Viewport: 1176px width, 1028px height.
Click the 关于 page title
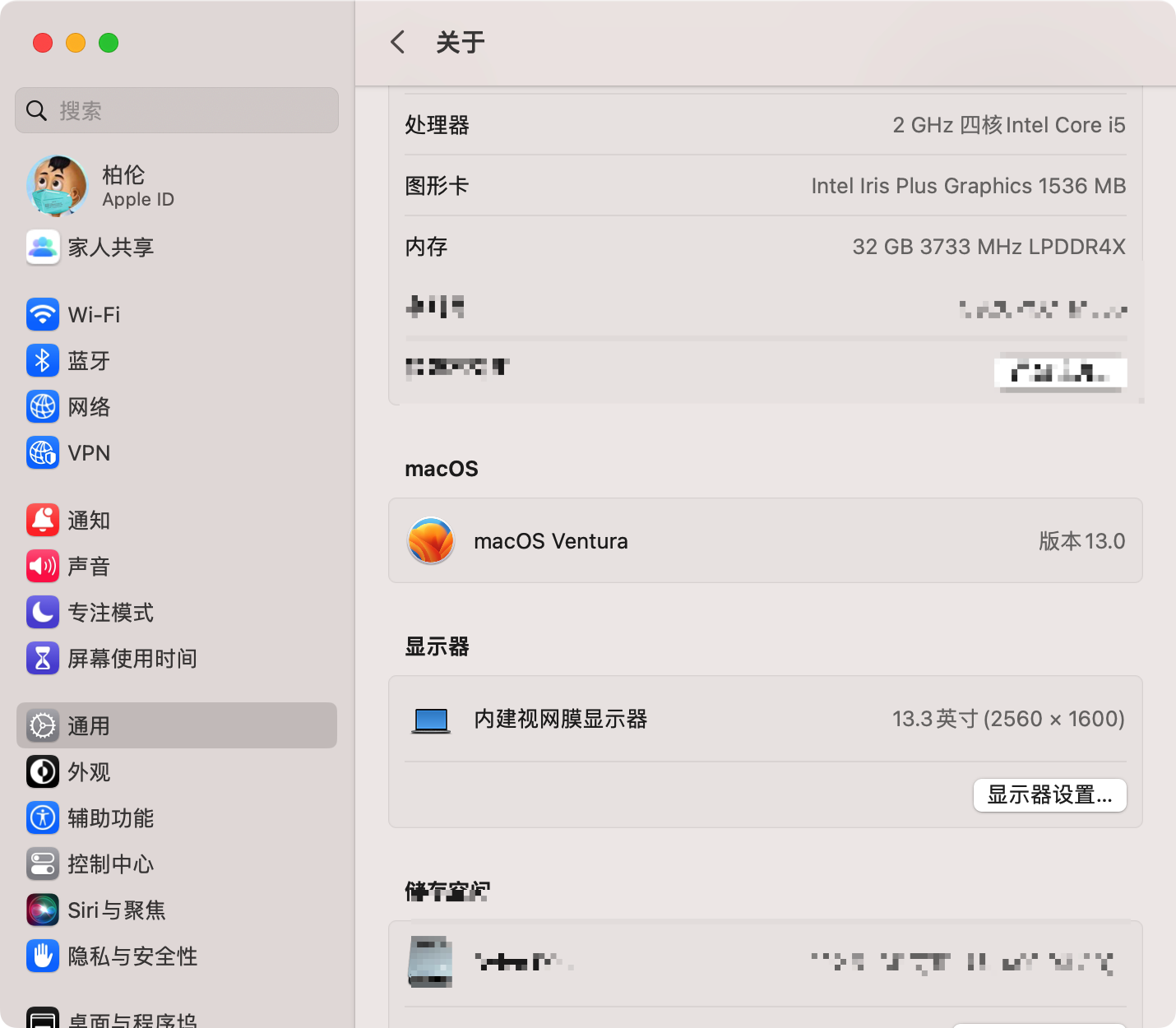tap(461, 42)
